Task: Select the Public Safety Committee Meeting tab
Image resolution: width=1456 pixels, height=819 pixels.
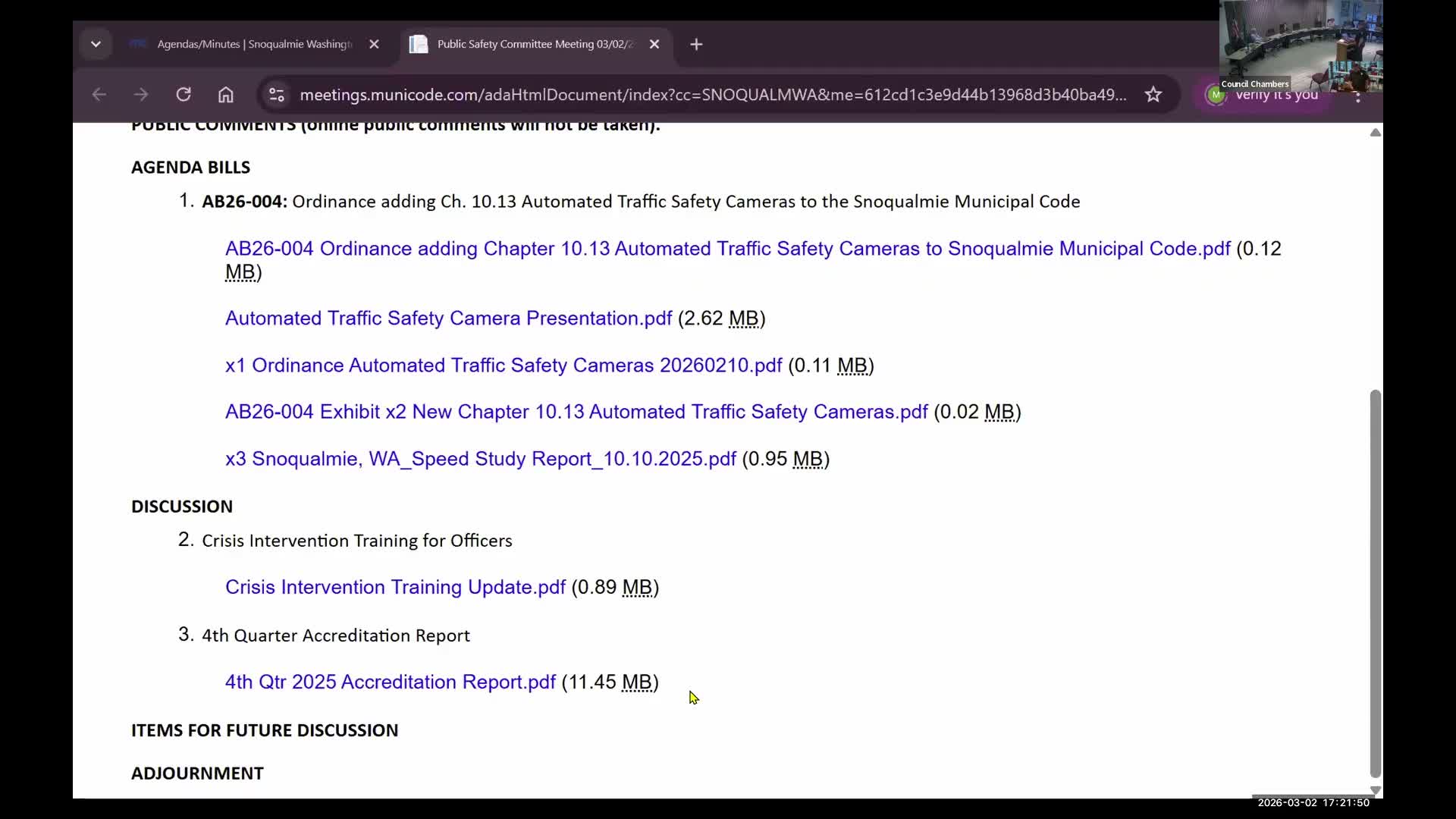Action: pos(534,44)
